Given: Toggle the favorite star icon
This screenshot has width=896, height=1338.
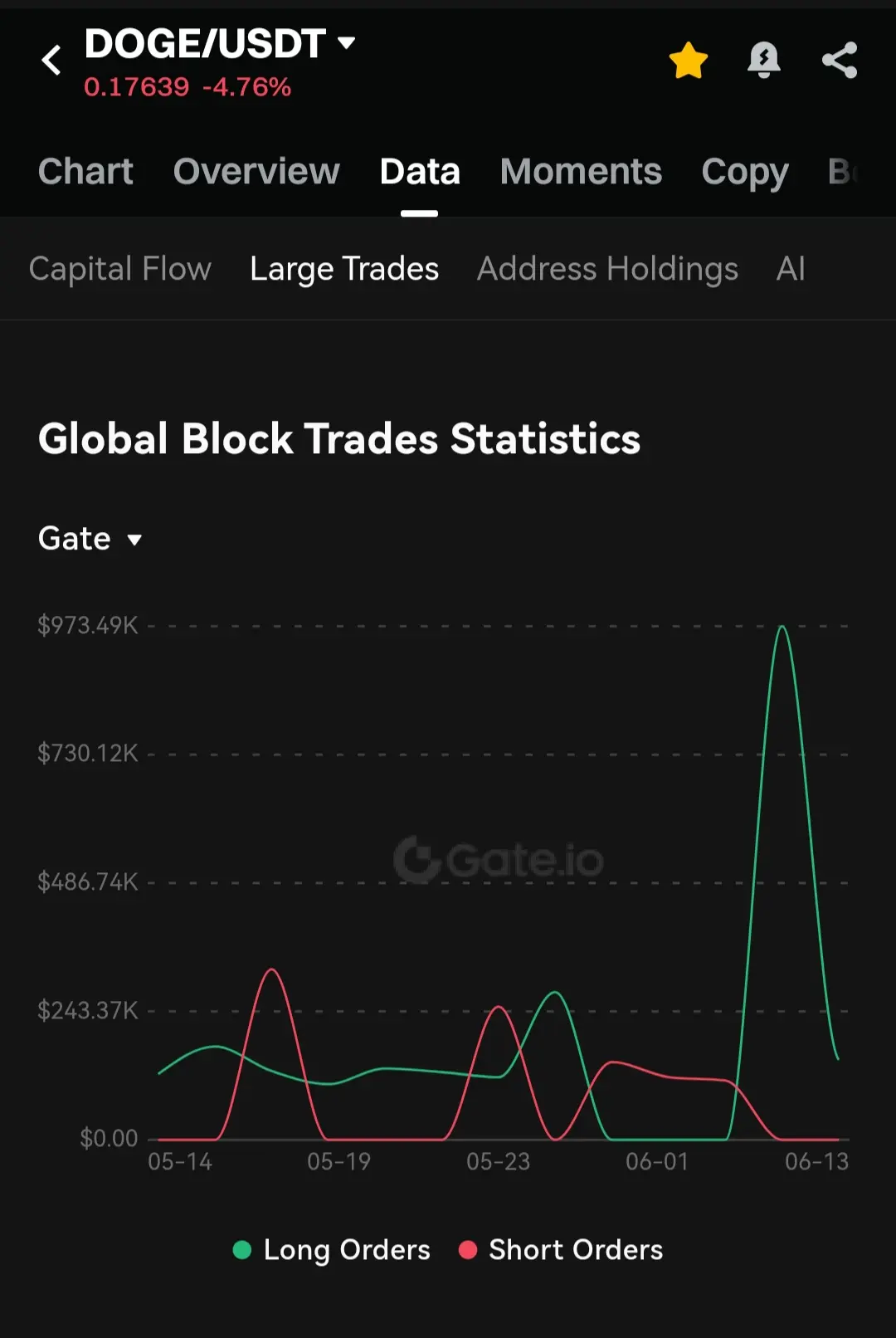Looking at the screenshot, I should tap(688, 61).
